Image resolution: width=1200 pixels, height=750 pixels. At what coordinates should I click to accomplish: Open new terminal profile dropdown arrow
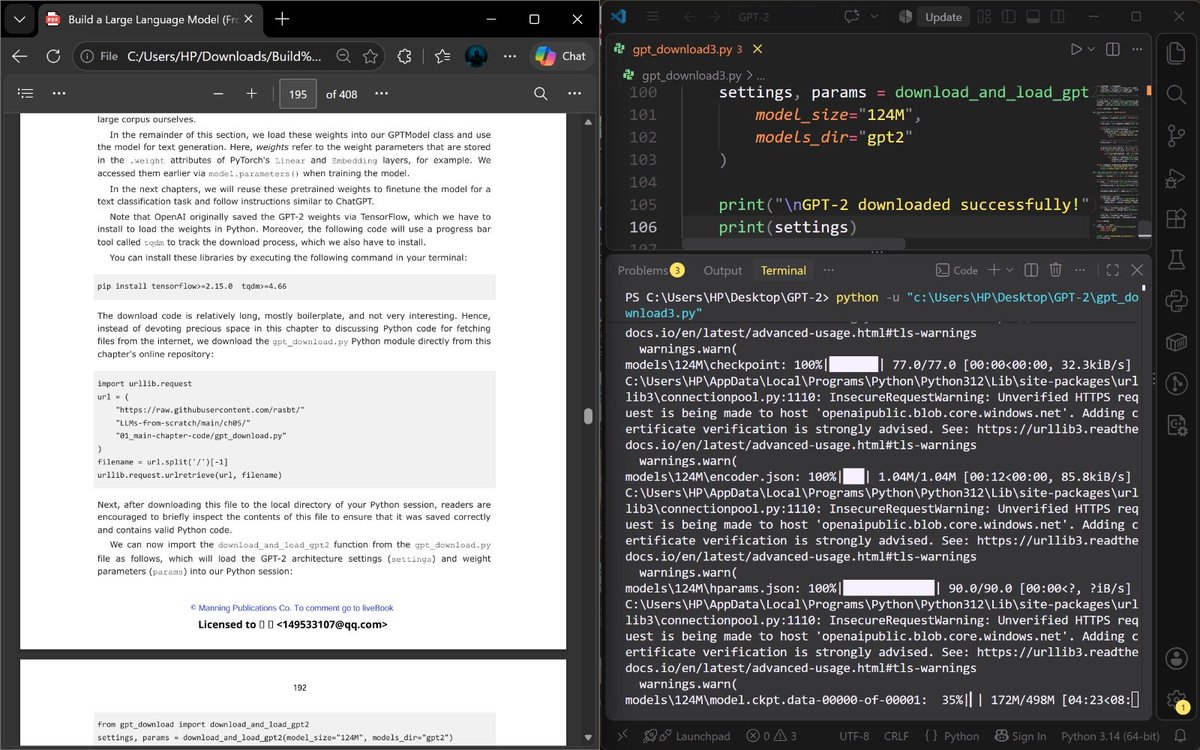click(1008, 270)
